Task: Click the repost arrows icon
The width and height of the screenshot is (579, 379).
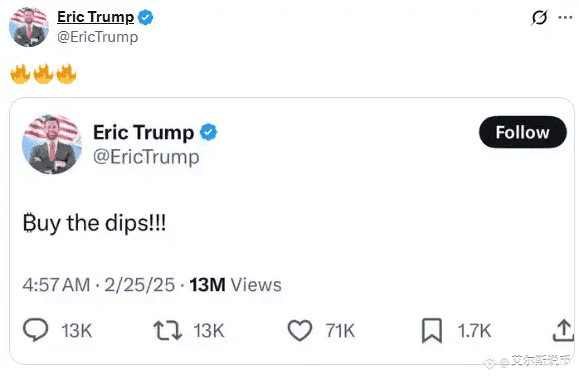Action: click(168, 330)
